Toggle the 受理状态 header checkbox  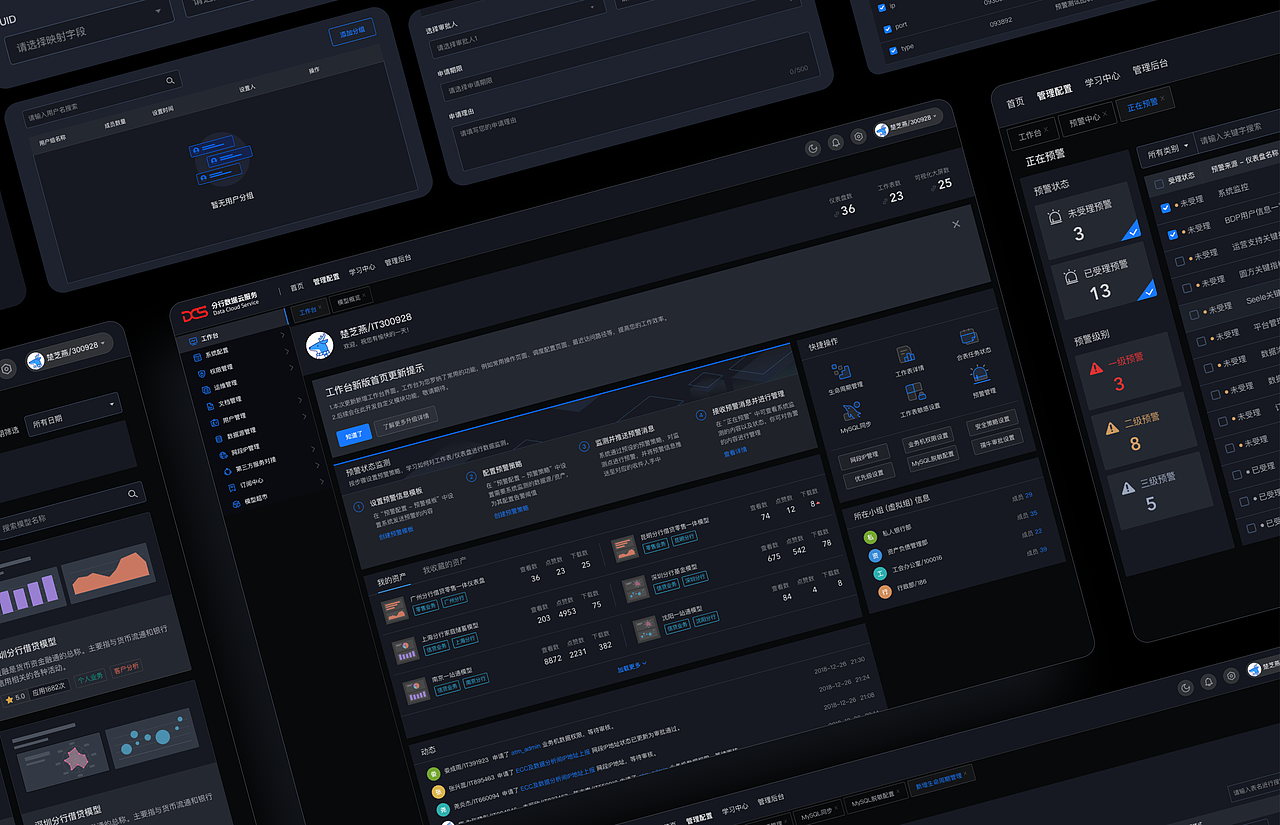pos(1160,184)
